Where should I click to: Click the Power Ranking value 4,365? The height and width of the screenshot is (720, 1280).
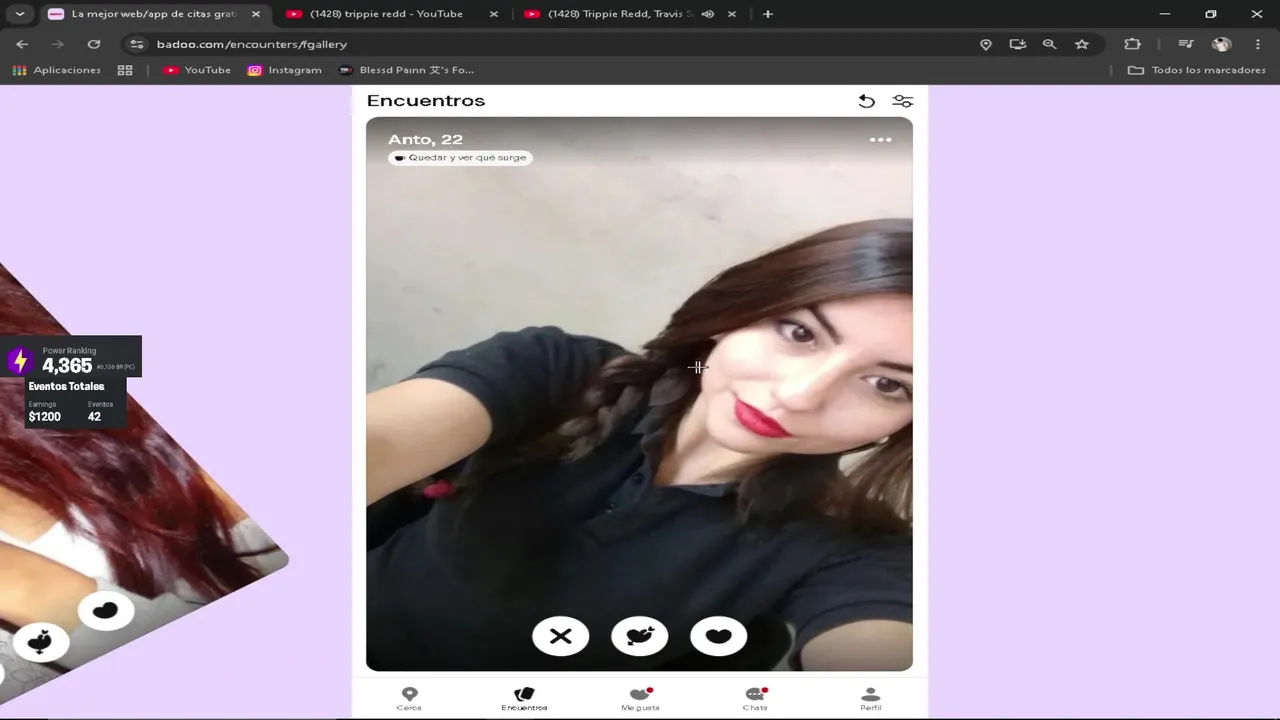tap(67, 366)
